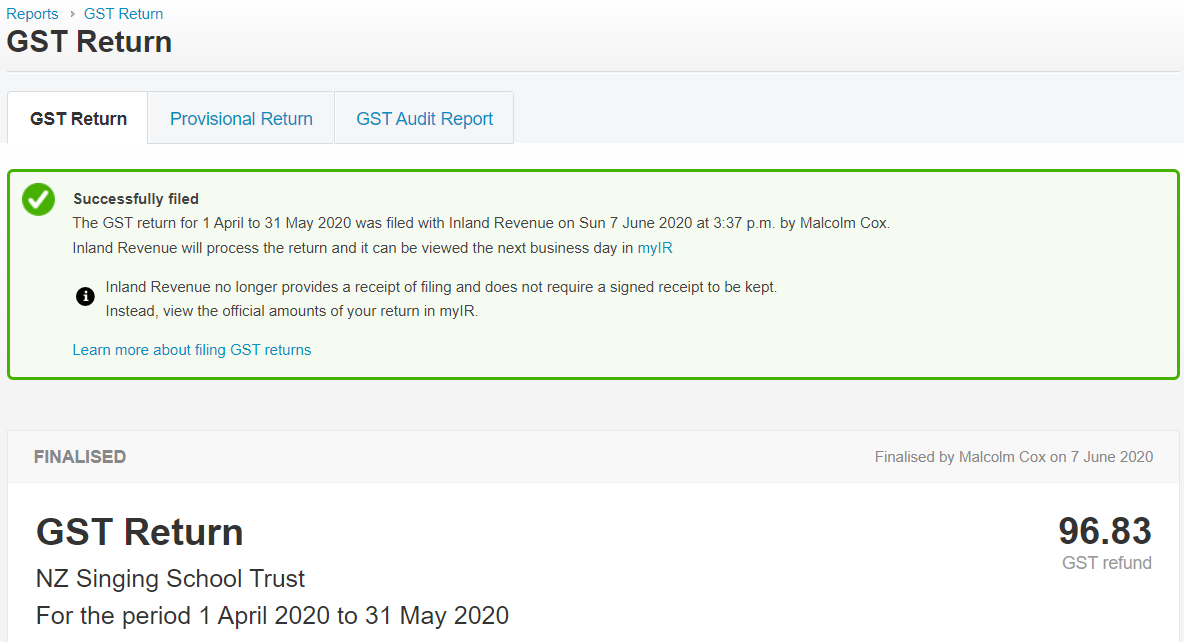This screenshot has width=1184, height=642.
Task: Click the breadcrumb arrow separator
Action: coord(71,14)
